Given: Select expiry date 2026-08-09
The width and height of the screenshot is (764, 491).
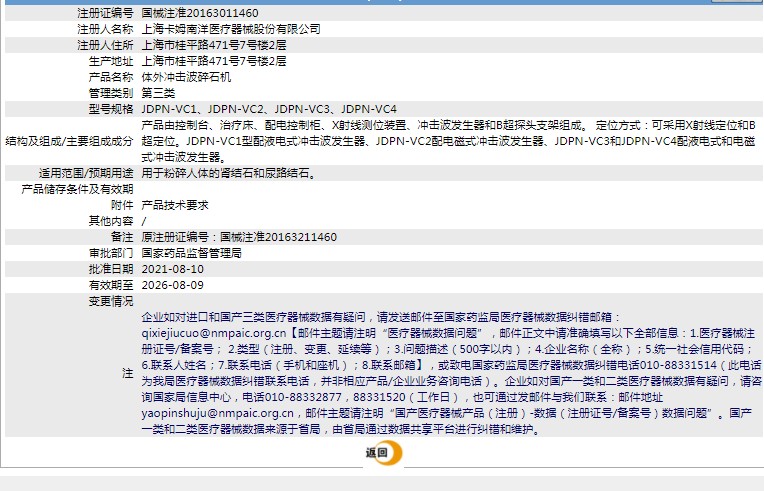Looking at the screenshot, I should click(x=172, y=285).
